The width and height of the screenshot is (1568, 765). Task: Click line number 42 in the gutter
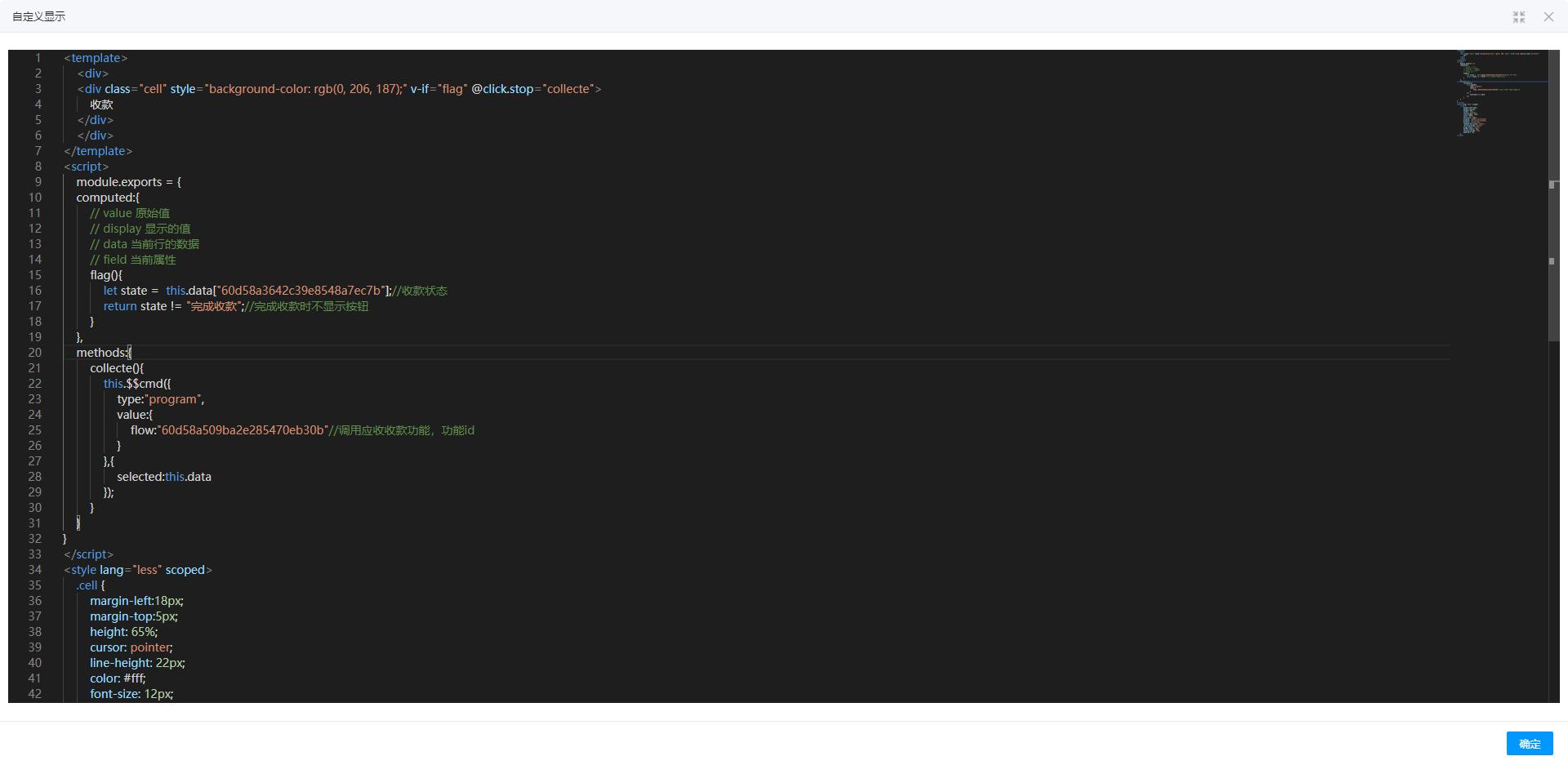pos(34,694)
